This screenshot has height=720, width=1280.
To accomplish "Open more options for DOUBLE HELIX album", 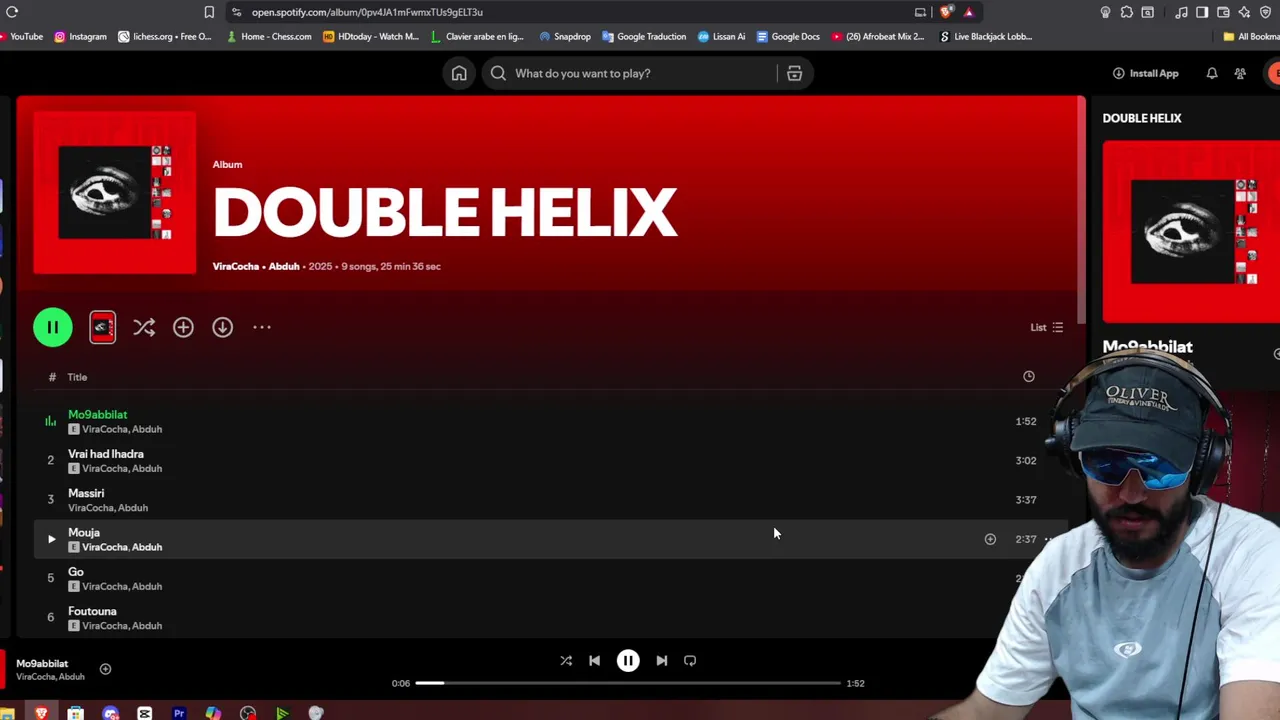I will (262, 327).
